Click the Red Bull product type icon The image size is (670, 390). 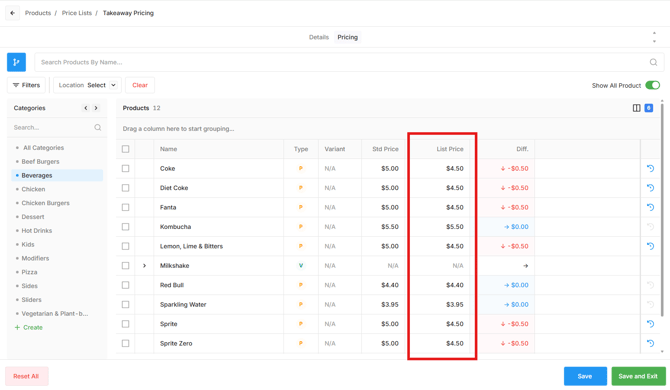(x=301, y=285)
